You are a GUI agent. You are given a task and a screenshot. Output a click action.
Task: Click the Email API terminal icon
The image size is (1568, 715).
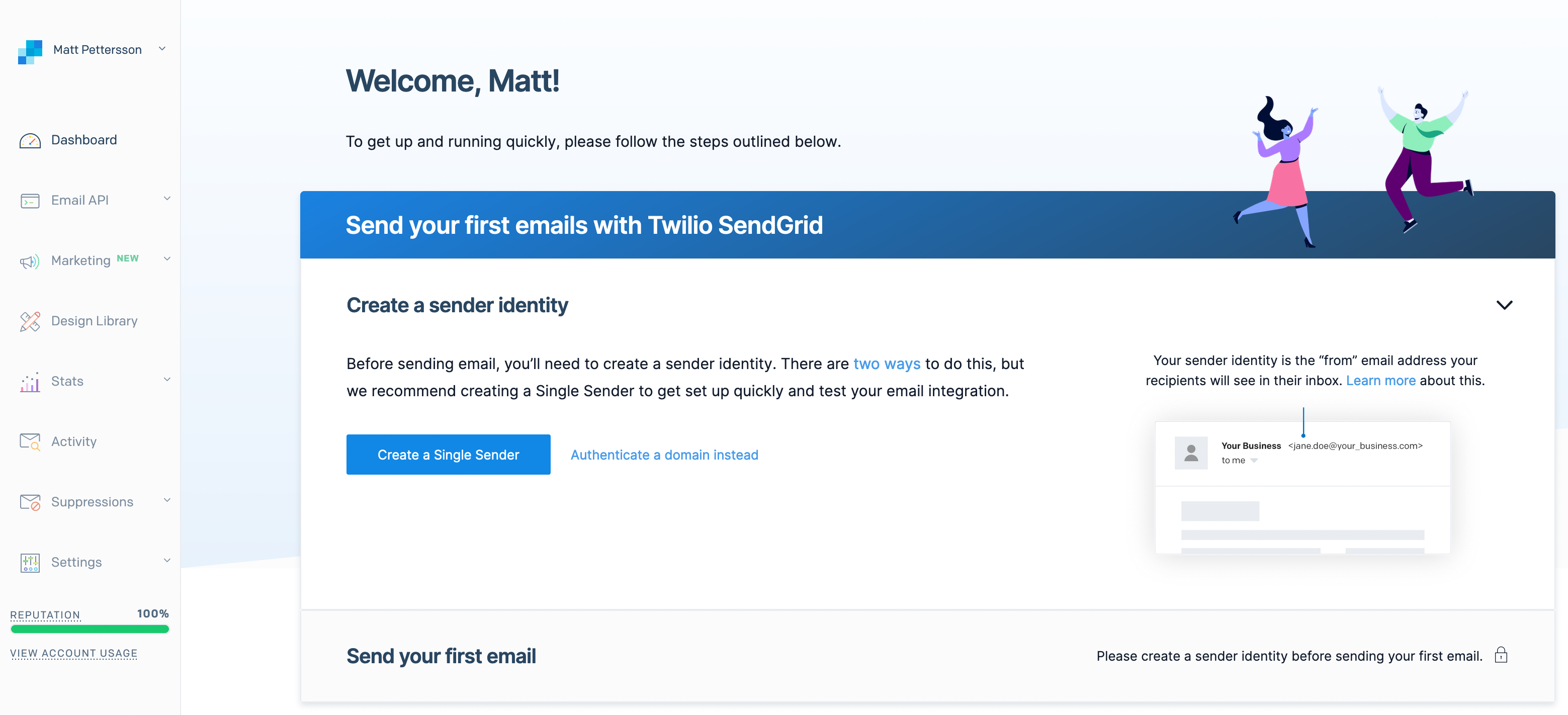click(29, 200)
